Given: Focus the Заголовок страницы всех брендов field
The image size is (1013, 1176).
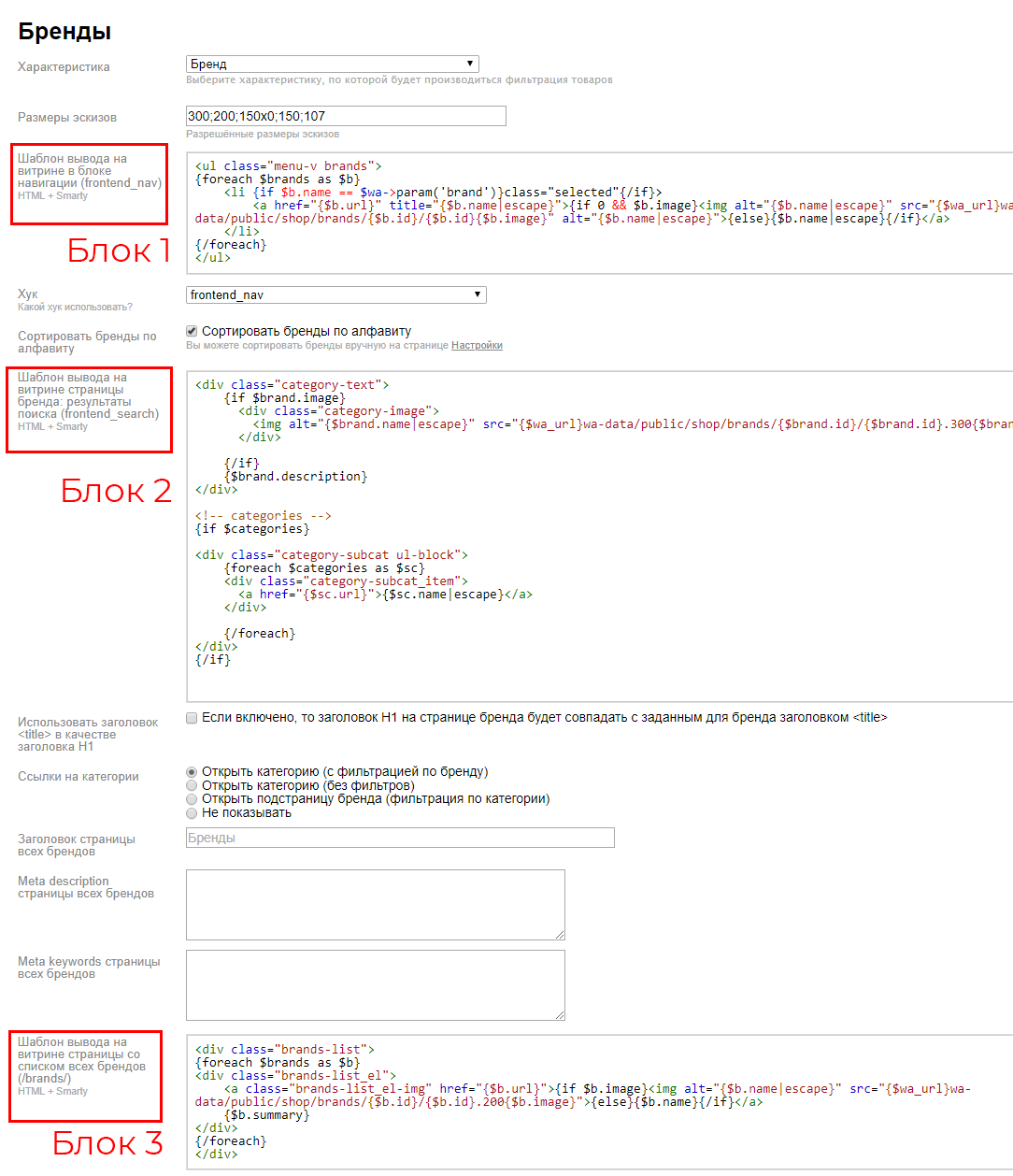Looking at the screenshot, I should coord(400,838).
